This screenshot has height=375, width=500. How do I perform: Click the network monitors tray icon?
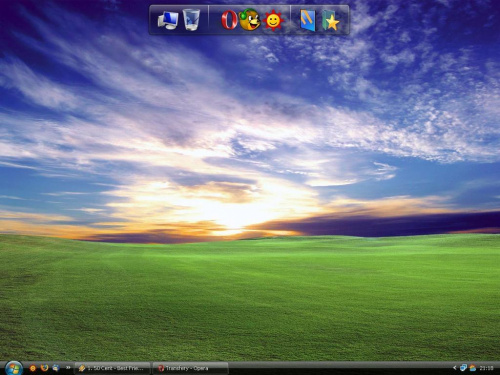pos(463,368)
